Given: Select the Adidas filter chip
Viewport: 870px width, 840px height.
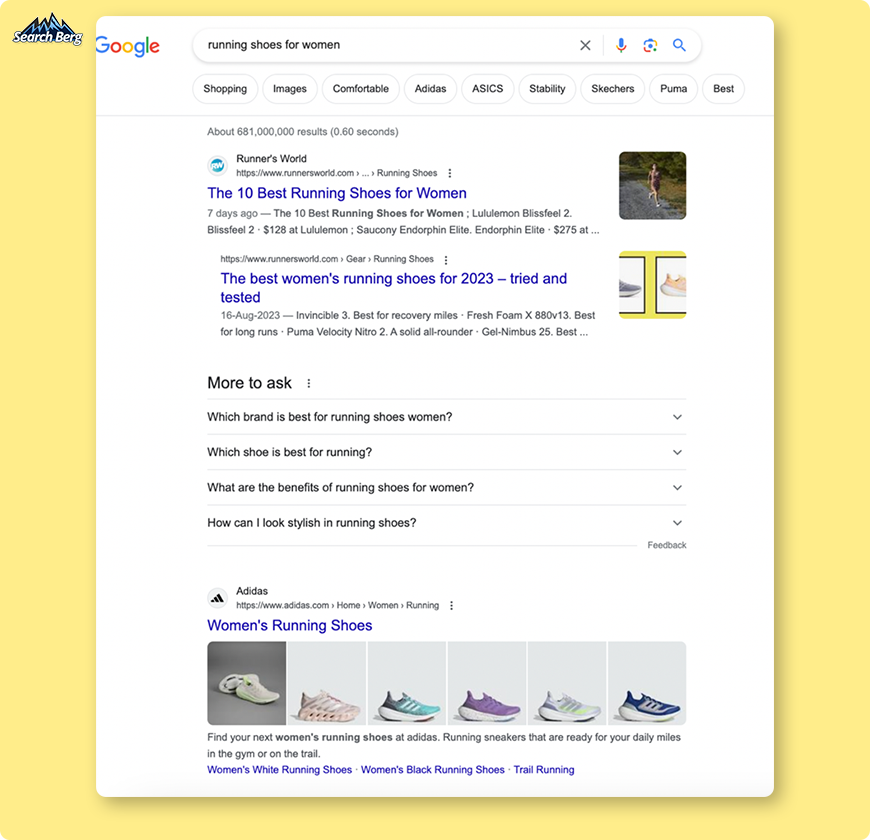Looking at the screenshot, I should [x=430, y=89].
